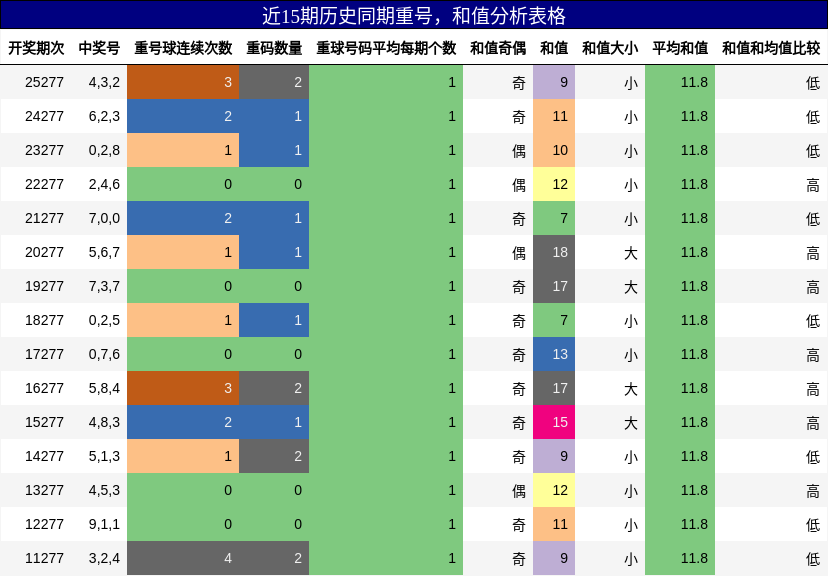828x576 pixels.
Task: Click period cell 14277
Action: click(x=44, y=456)
